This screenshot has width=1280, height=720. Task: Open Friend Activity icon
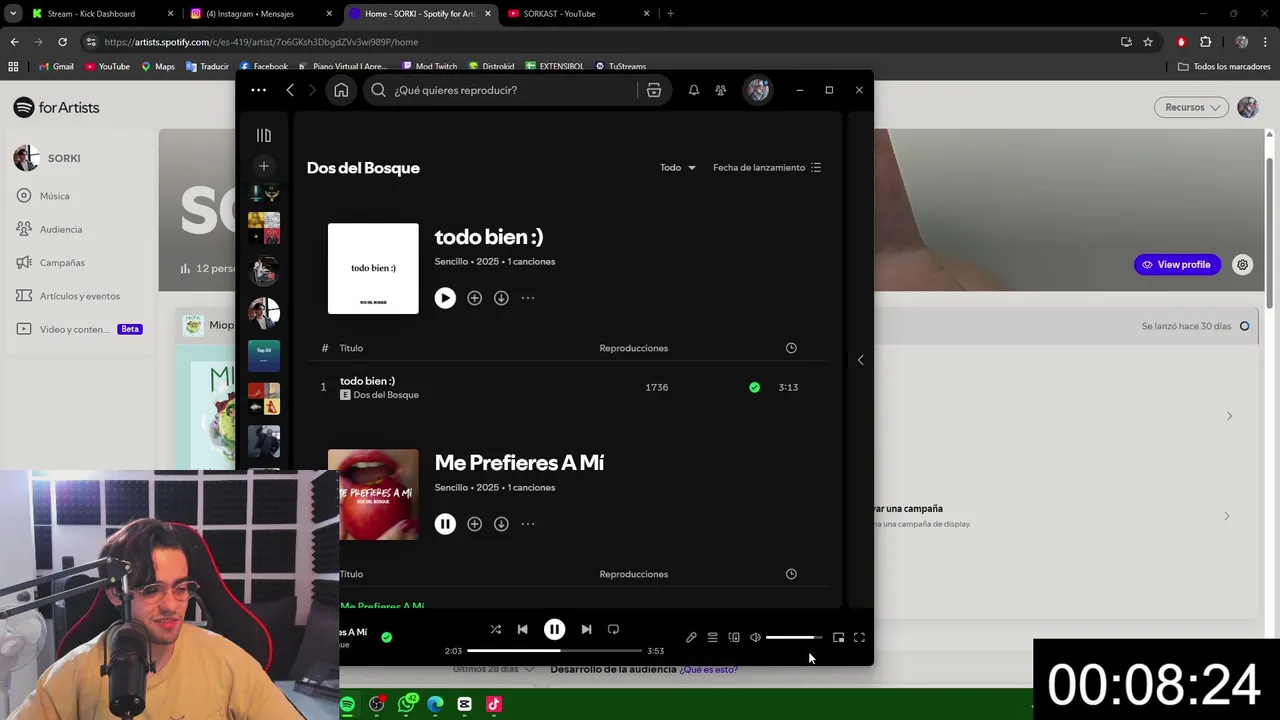(720, 90)
